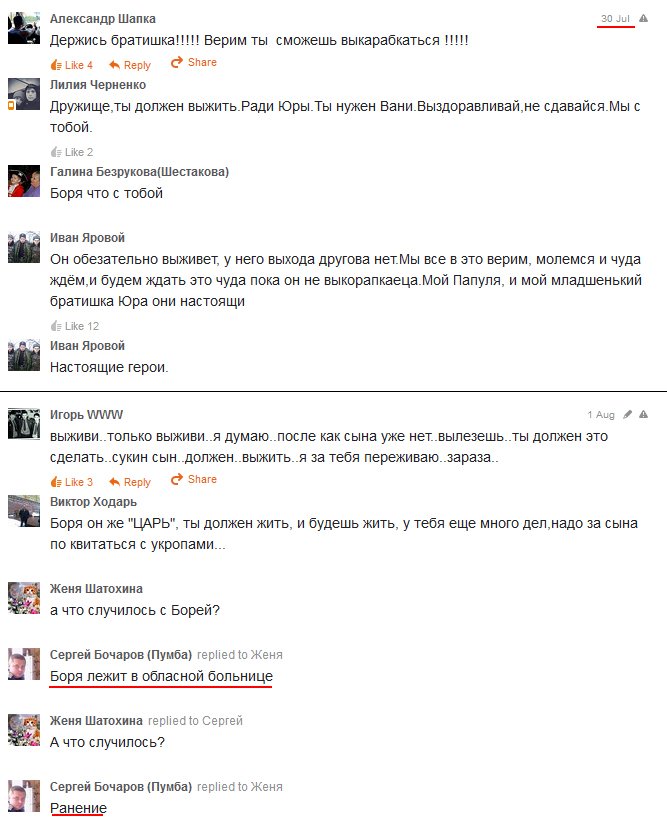Image resolution: width=667 pixels, height=820 pixels.
Task: Share Игорь WWW's comment
Action: click(x=194, y=479)
